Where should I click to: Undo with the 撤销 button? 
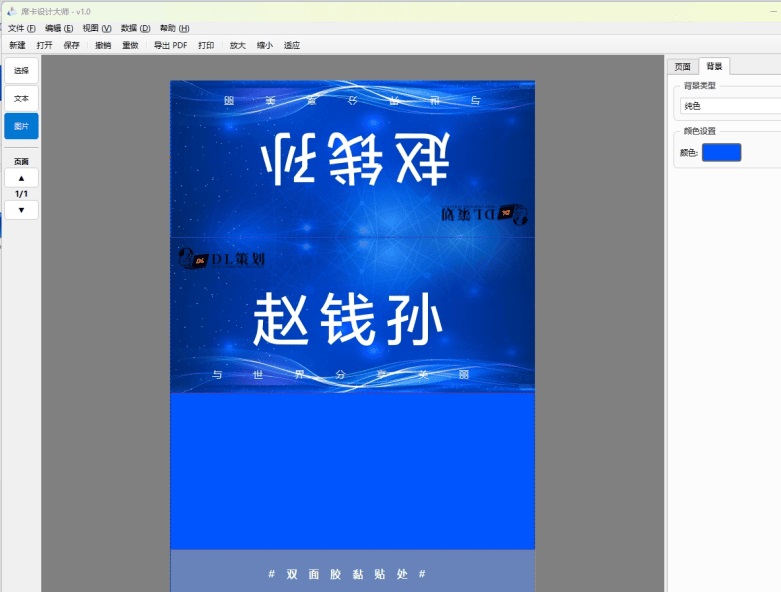point(103,45)
